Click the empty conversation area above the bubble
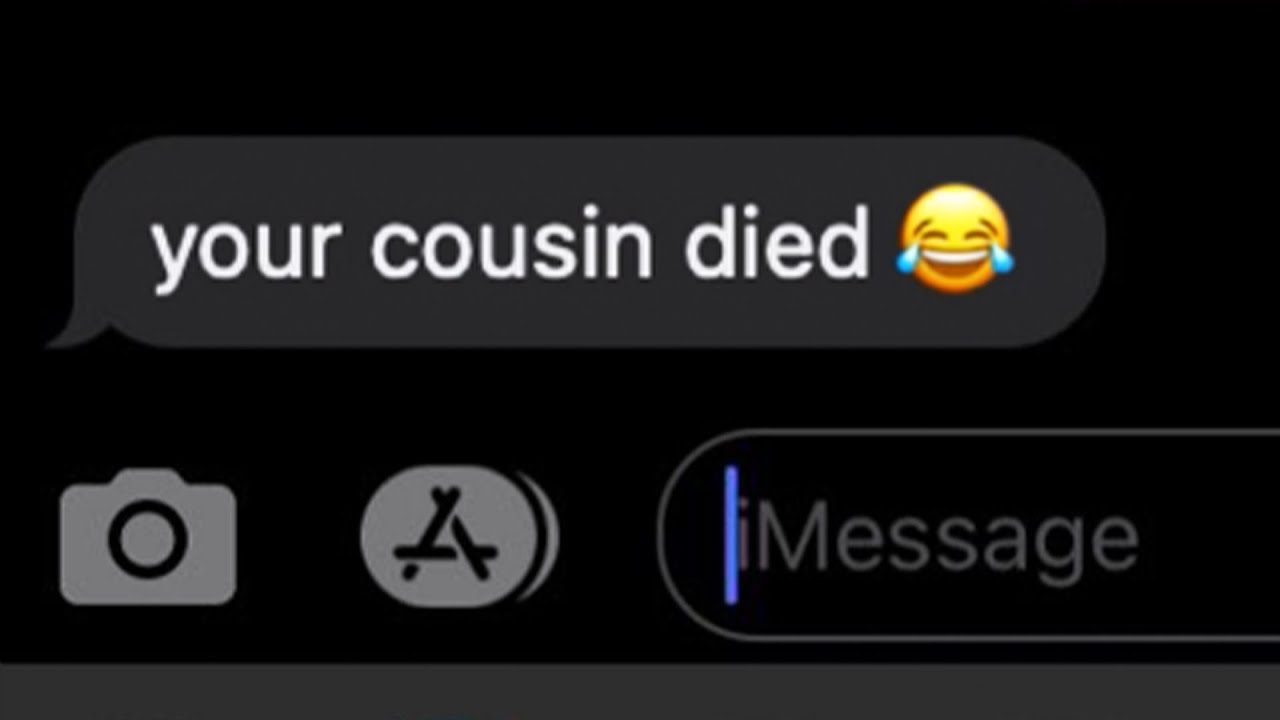Screen dimensions: 1280x720 coord(640,65)
